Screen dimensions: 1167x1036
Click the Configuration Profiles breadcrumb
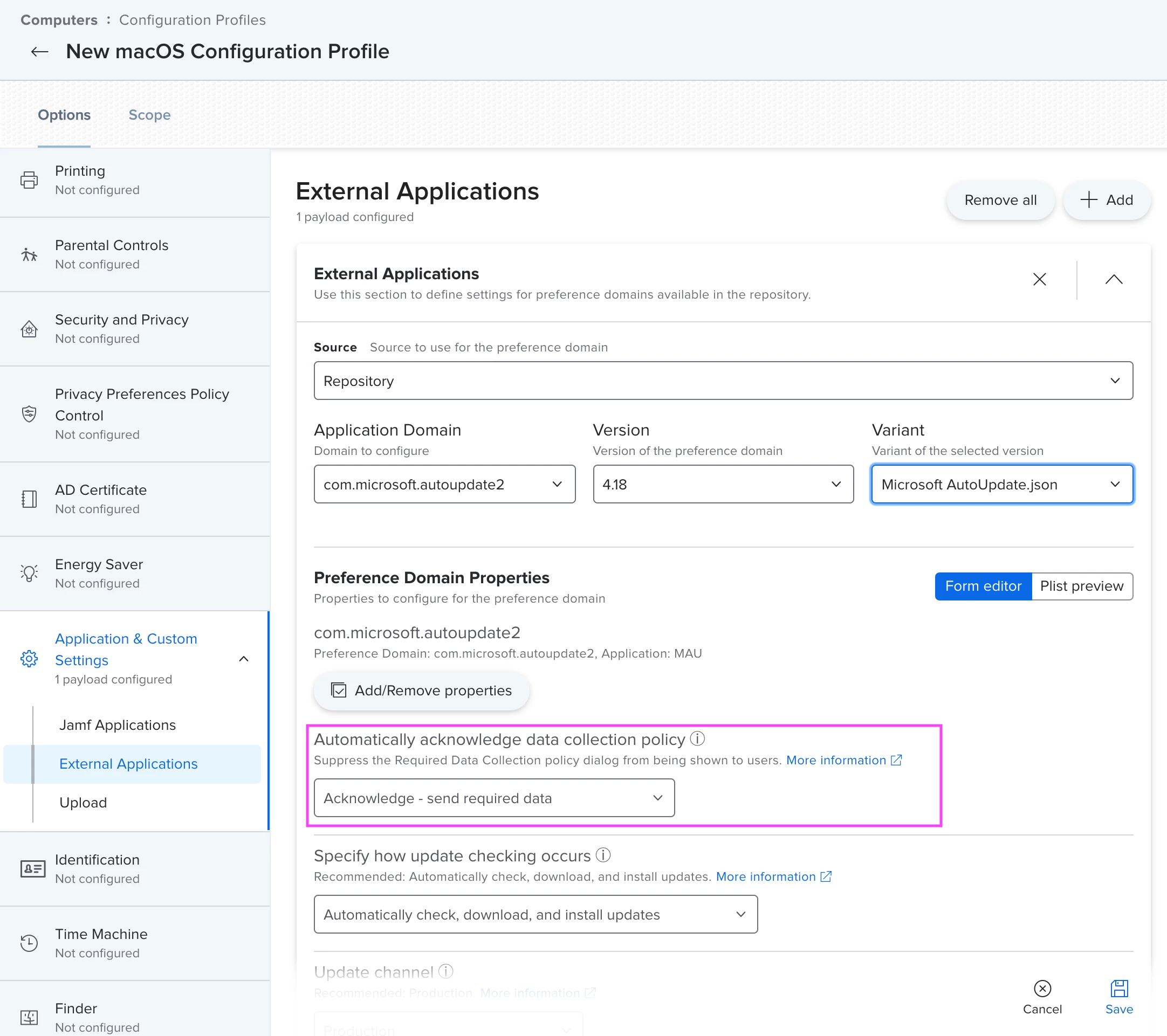click(x=193, y=20)
